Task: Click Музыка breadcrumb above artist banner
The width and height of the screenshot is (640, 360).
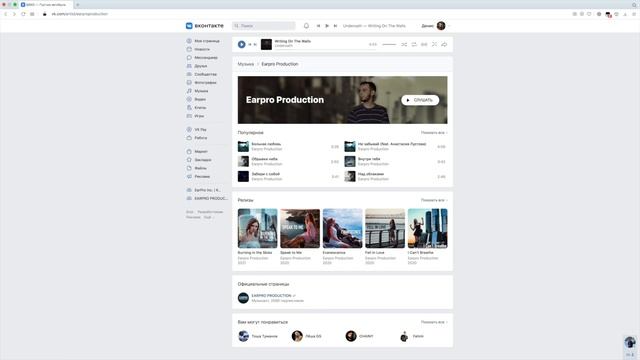Action: (246, 64)
